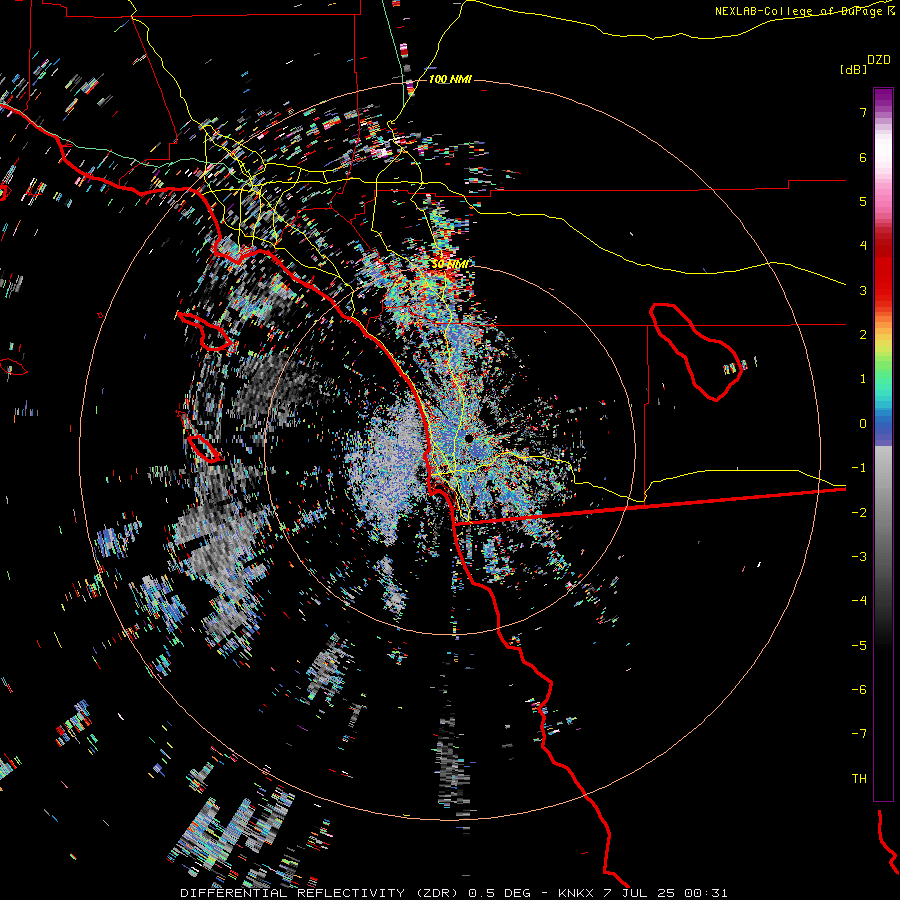Viewport: 900px width, 900px height.
Task: Click the -1 value on the color scale
Action: click(x=859, y=468)
